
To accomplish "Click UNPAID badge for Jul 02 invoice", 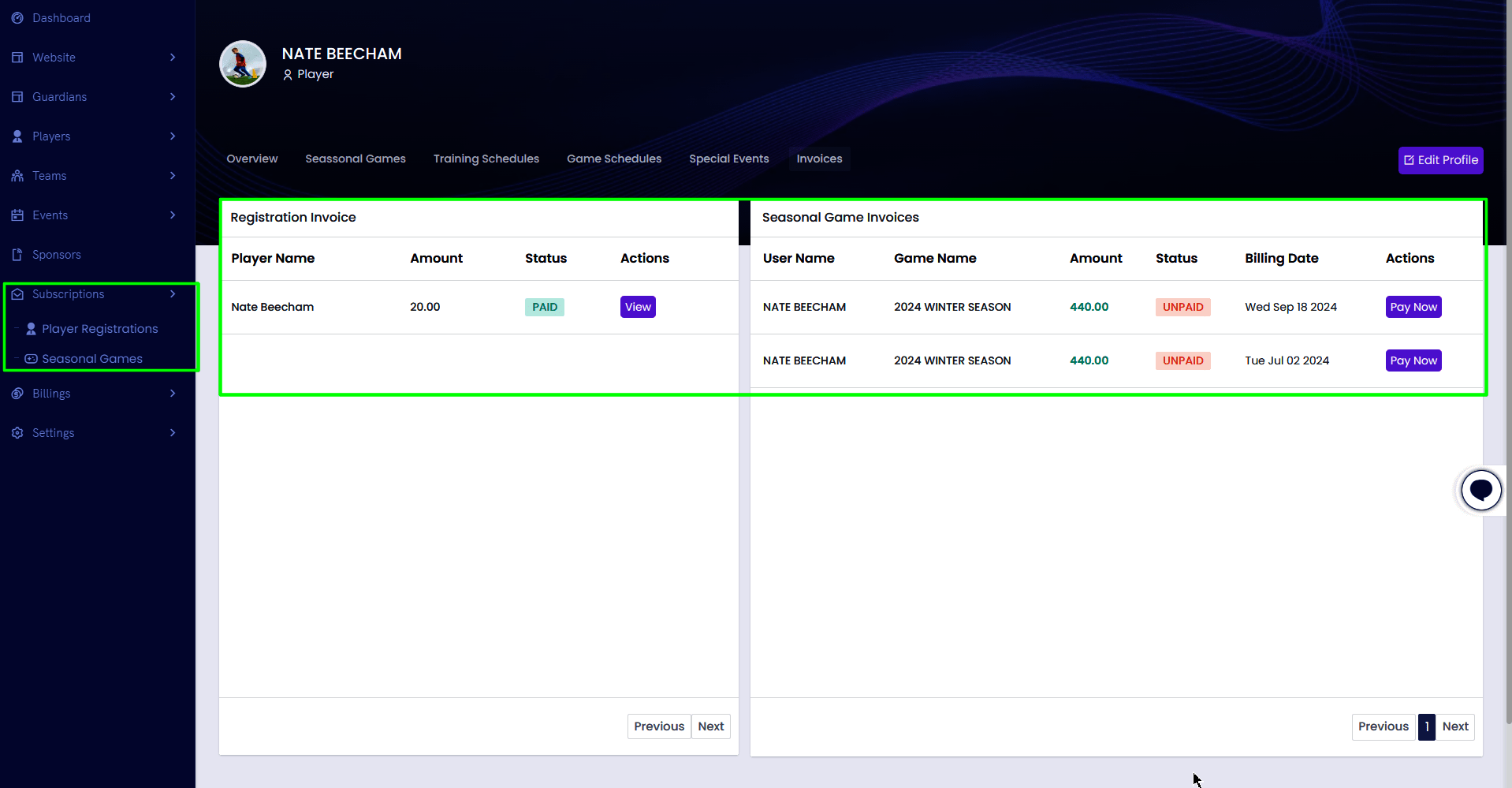I will click(x=1182, y=360).
